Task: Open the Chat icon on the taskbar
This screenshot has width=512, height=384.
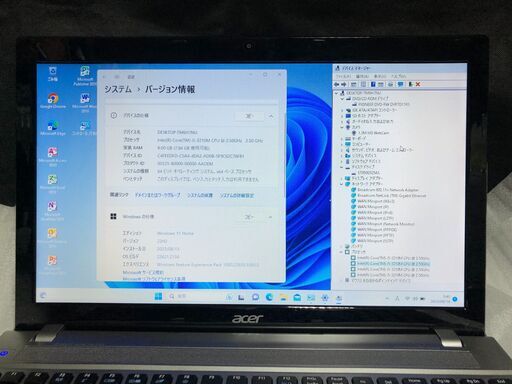Action: click(255, 297)
